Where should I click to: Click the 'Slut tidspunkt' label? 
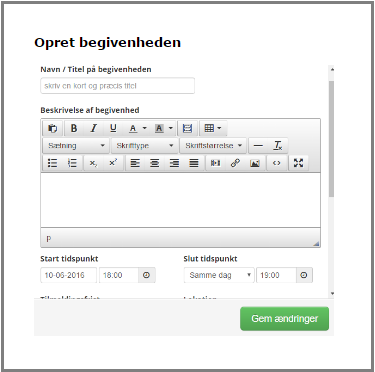(x=210, y=259)
